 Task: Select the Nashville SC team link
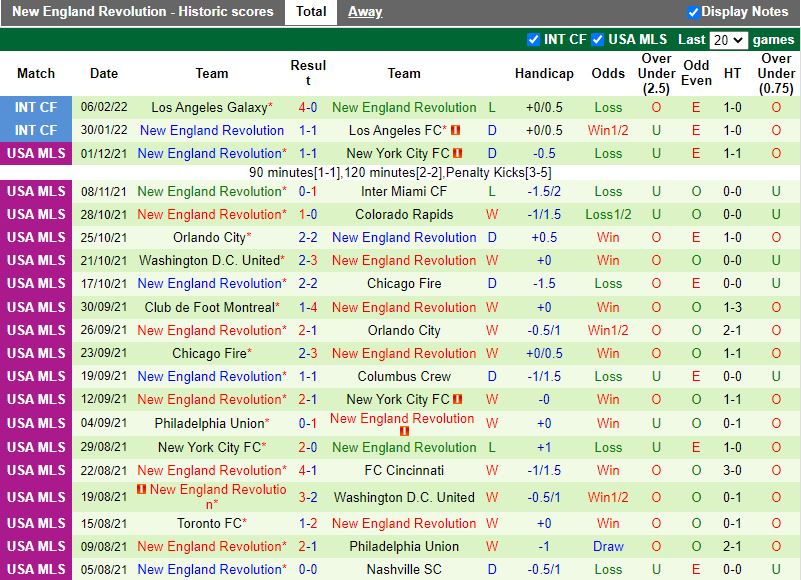tap(404, 569)
